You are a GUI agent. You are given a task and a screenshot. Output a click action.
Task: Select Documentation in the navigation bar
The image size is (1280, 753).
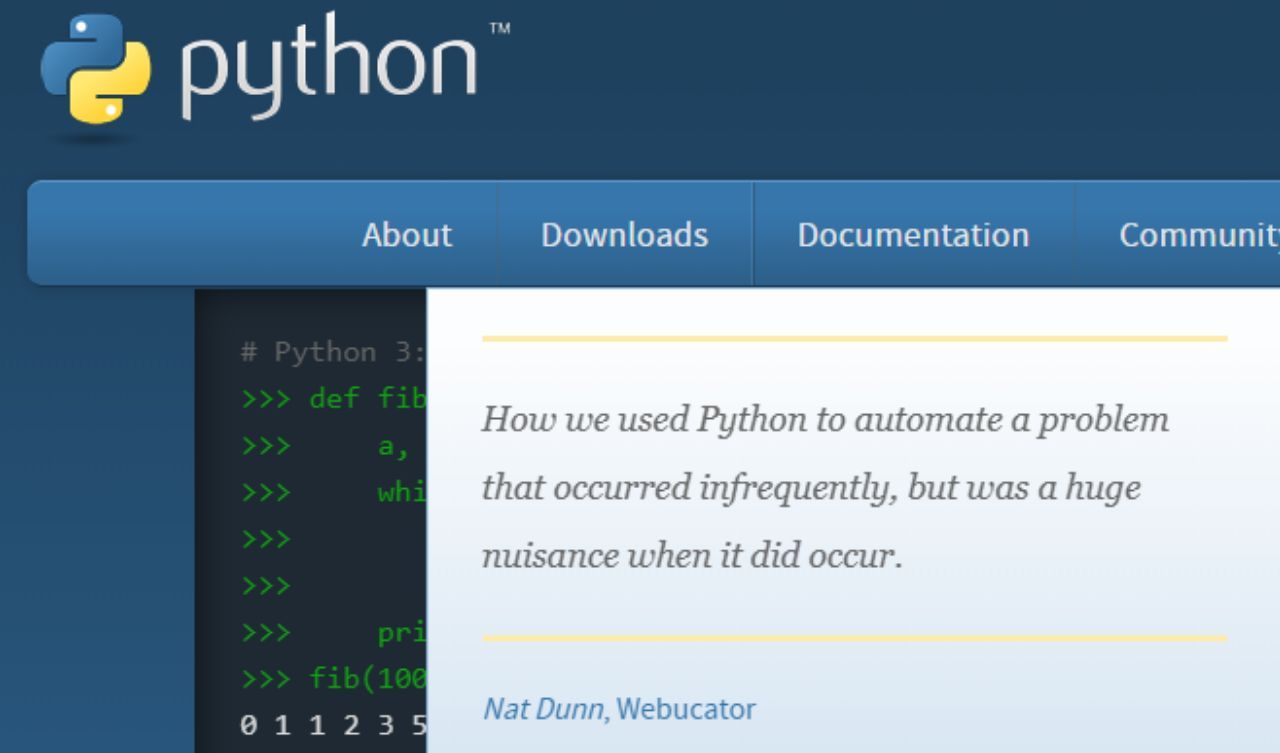pos(913,235)
